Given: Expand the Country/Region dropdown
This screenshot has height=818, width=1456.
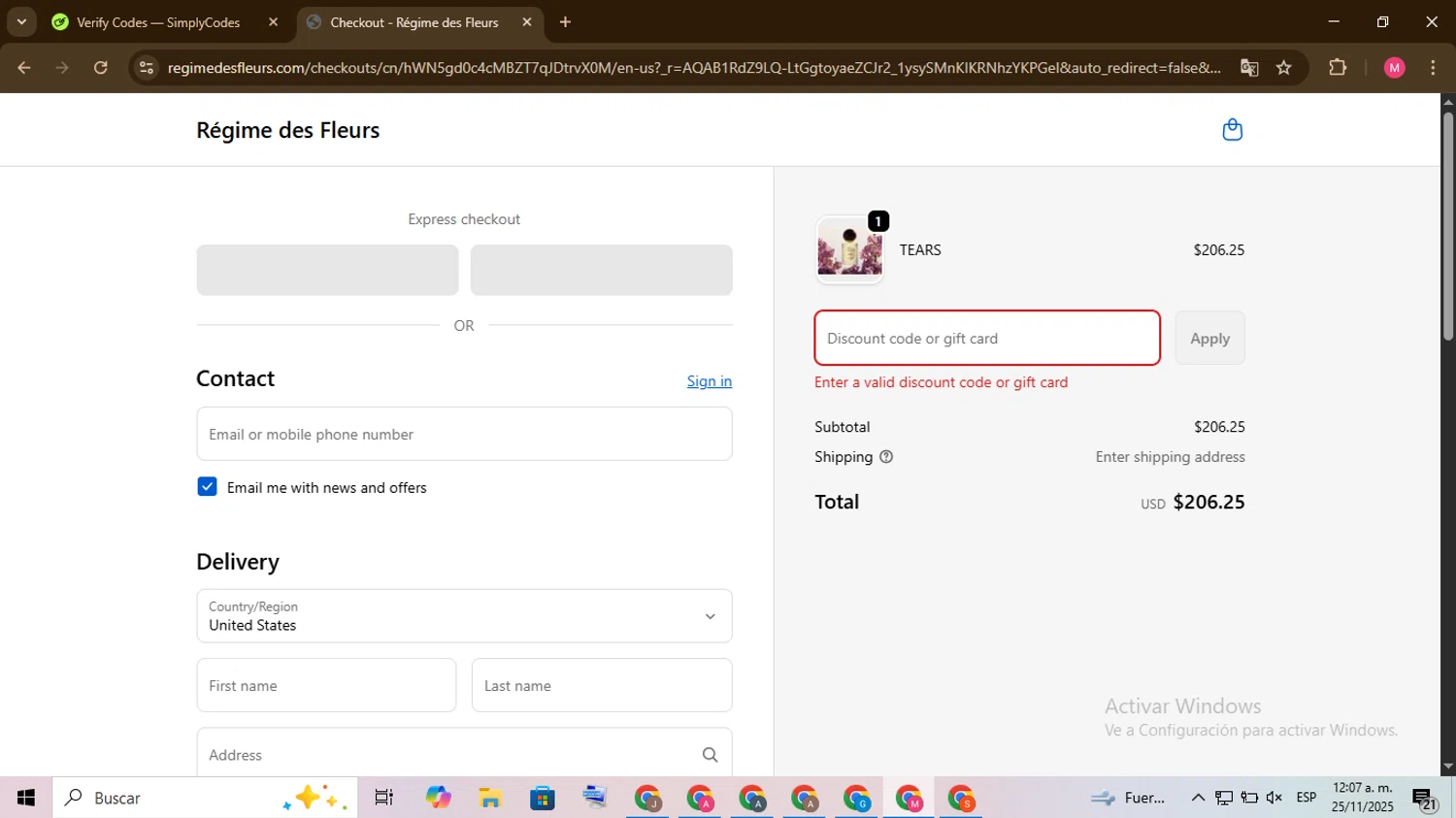Looking at the screenshot, I should point(464,616).
